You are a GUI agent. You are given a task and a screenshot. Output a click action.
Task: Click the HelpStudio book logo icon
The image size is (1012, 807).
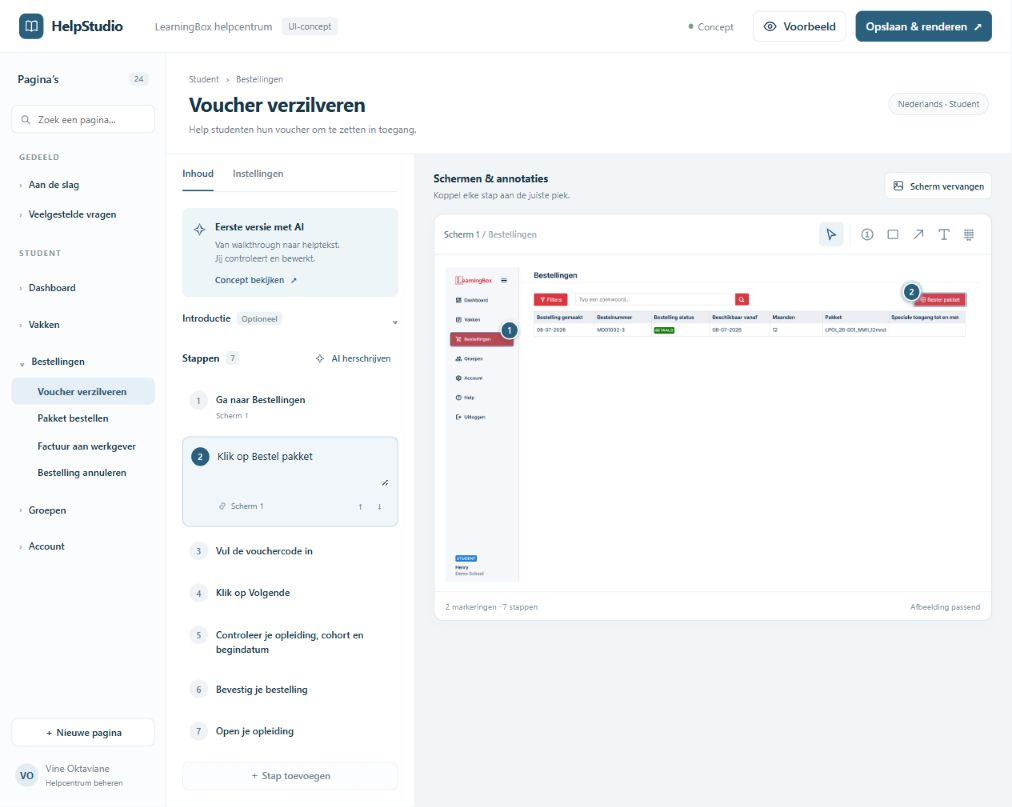pyautogui.click(x=31, y=26)
